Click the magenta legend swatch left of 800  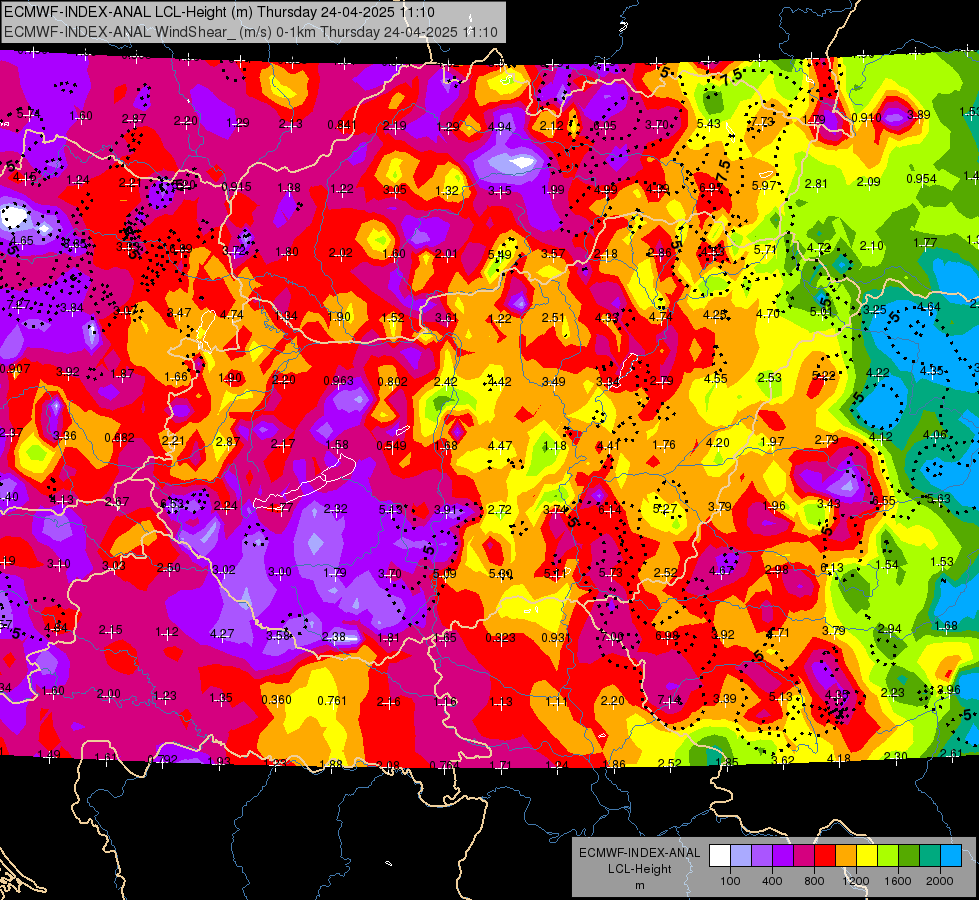click(x=804, y=856)
